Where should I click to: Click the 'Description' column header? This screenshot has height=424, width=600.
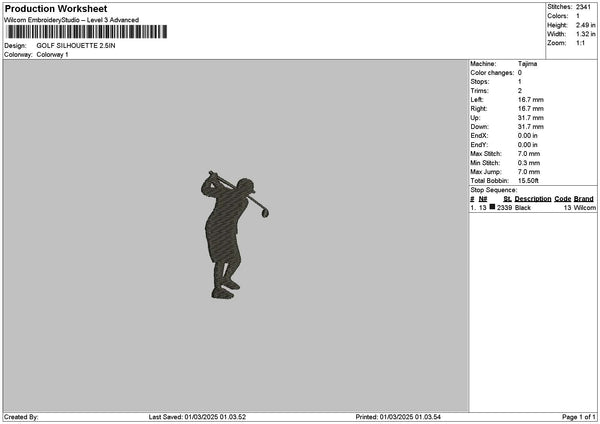click(x=533, y=199)
